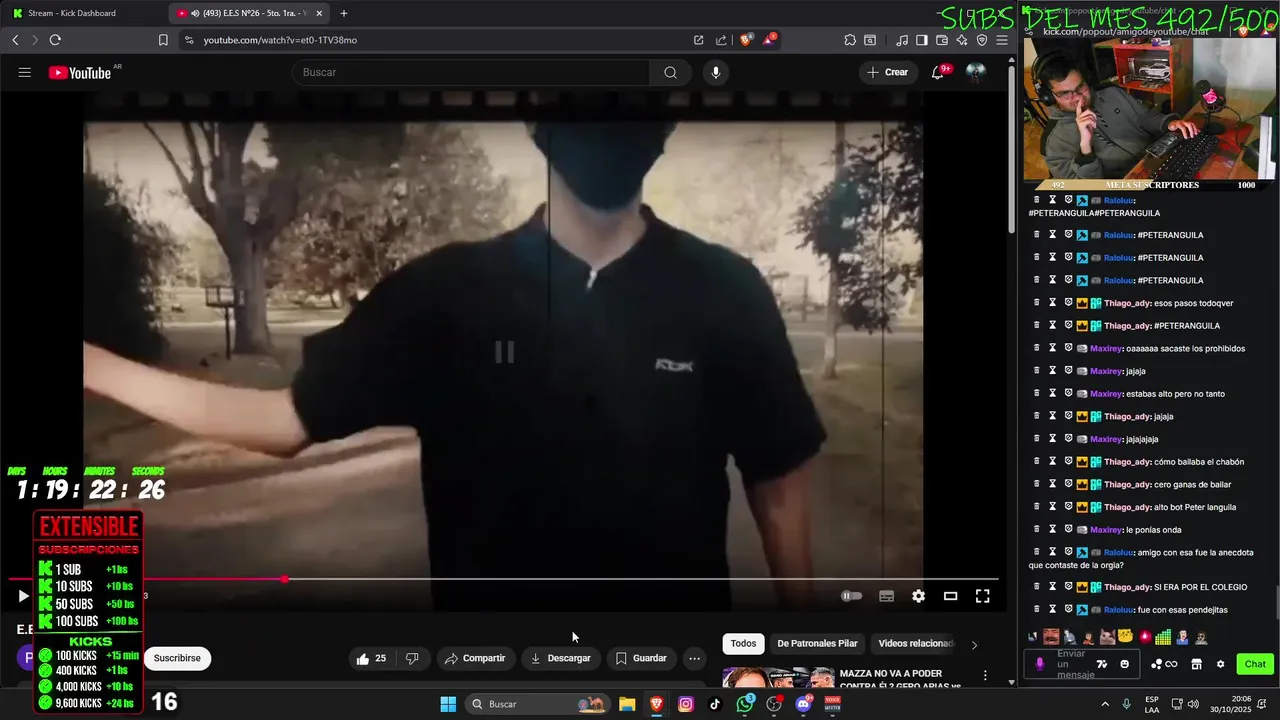Open browser extensions puzzle icon
This screenshot has width=1280, height=720.
click(x=850, y=40)
